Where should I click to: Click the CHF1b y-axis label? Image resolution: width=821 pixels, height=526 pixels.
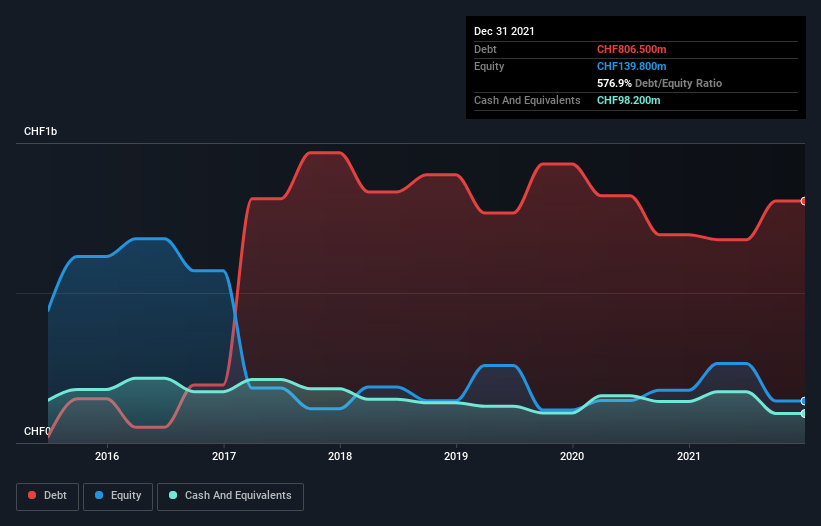(40, 131)
